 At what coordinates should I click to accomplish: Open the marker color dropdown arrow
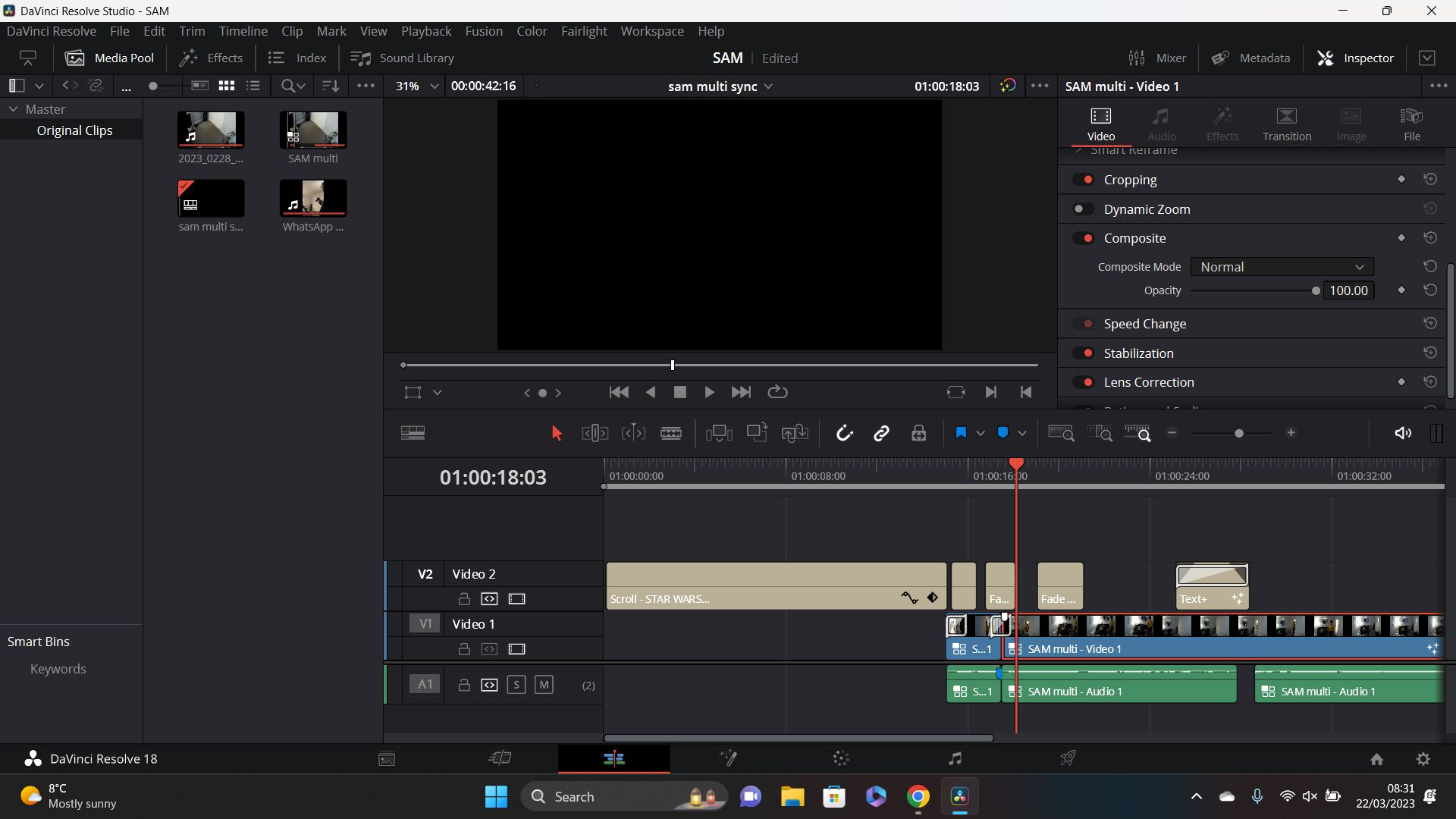1022,433
